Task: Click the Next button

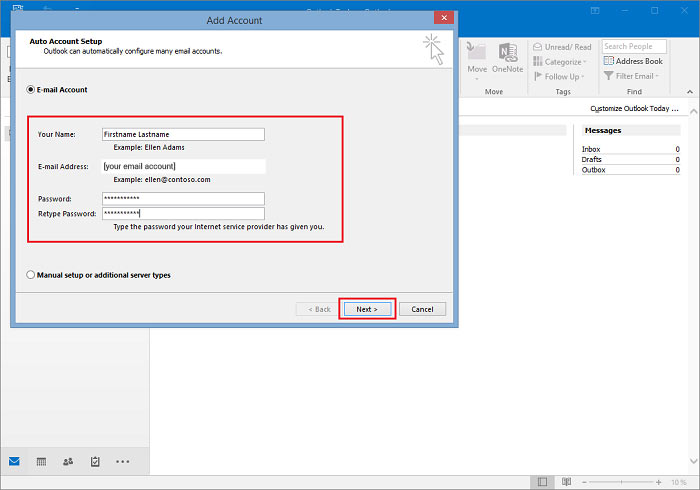Action: coord(367,309)
